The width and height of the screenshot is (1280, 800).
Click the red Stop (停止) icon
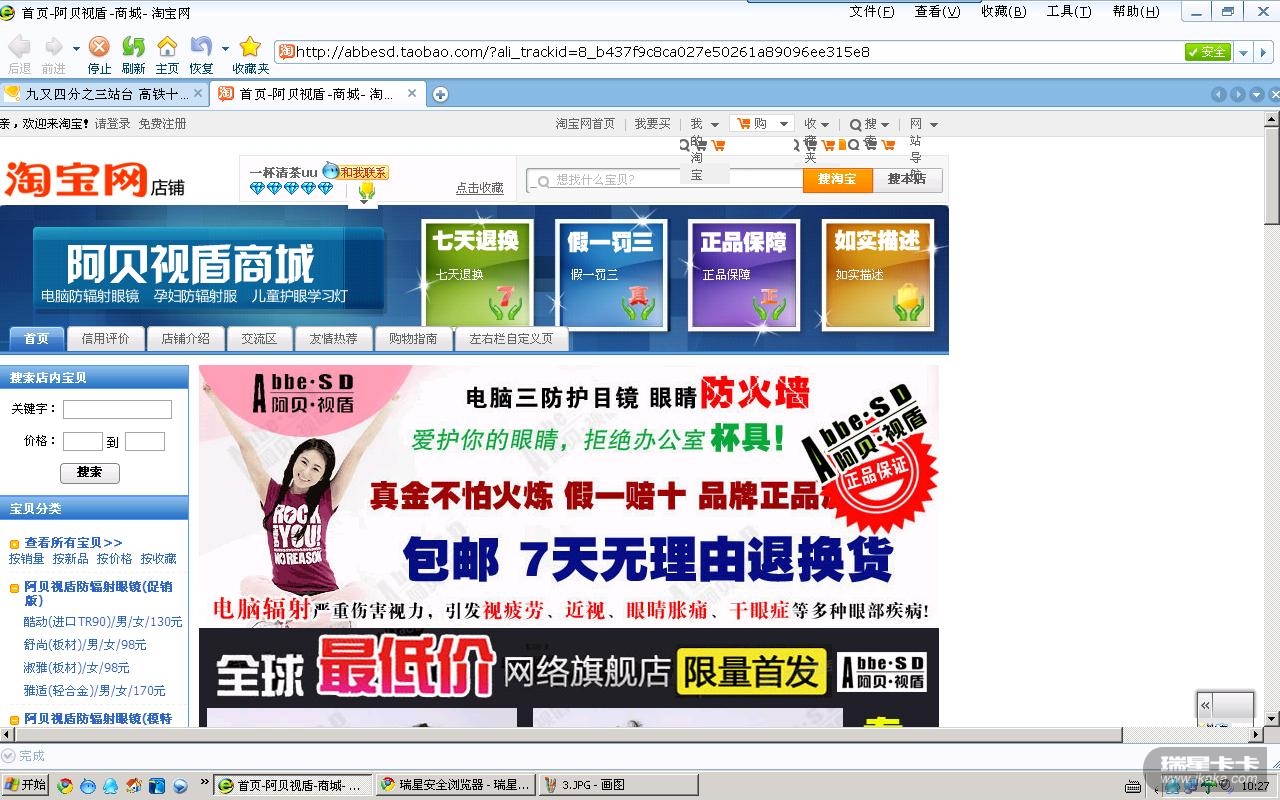pyautogui.click(x=99, y=47)
